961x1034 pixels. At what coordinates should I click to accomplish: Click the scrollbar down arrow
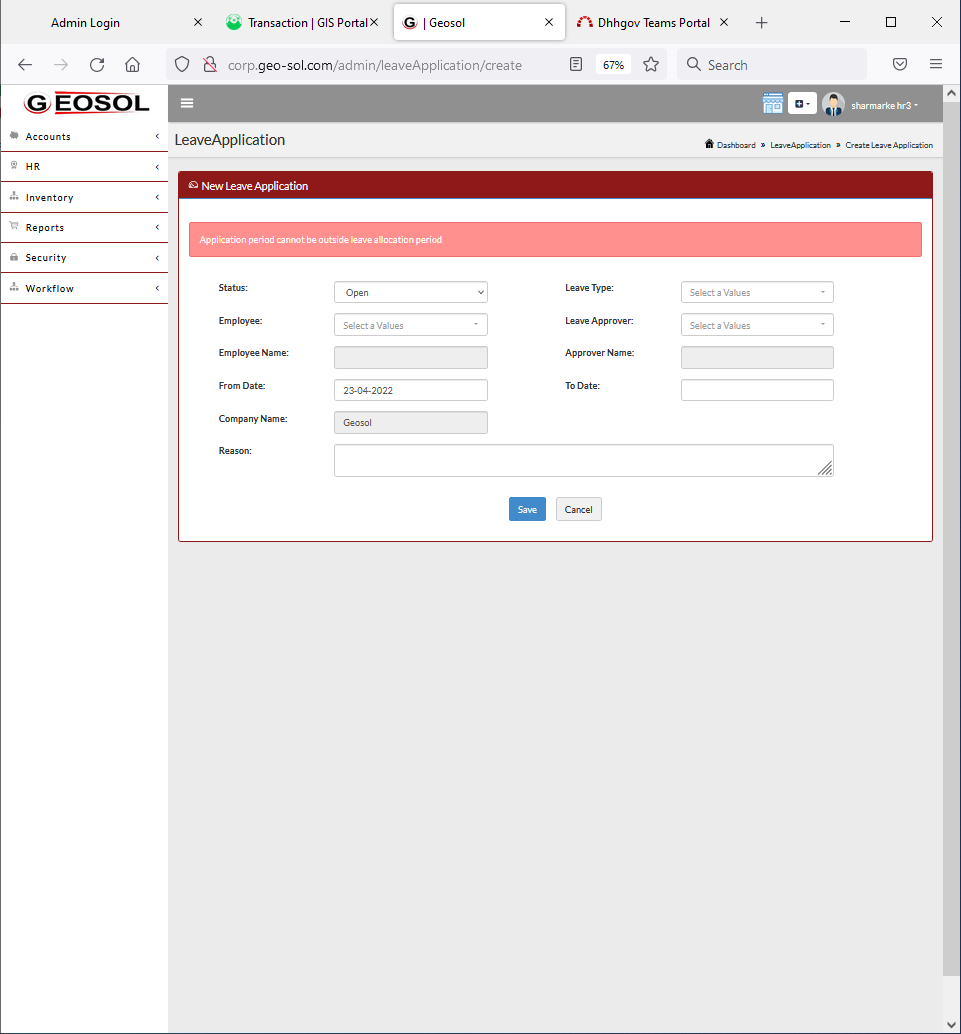point(951,1025)
